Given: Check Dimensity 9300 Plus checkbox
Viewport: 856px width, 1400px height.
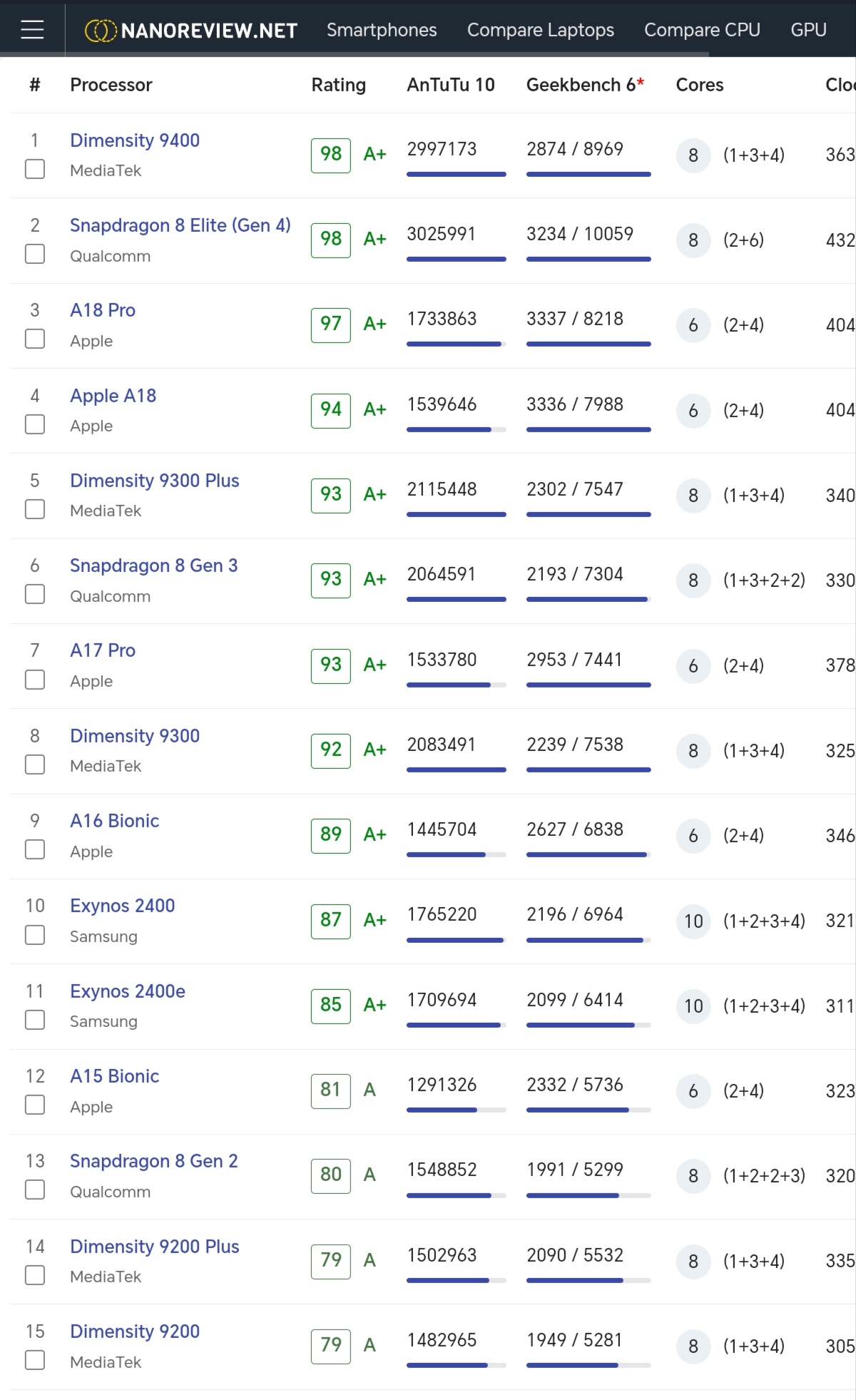Looking at the screenshot, I should pos(35,509).
